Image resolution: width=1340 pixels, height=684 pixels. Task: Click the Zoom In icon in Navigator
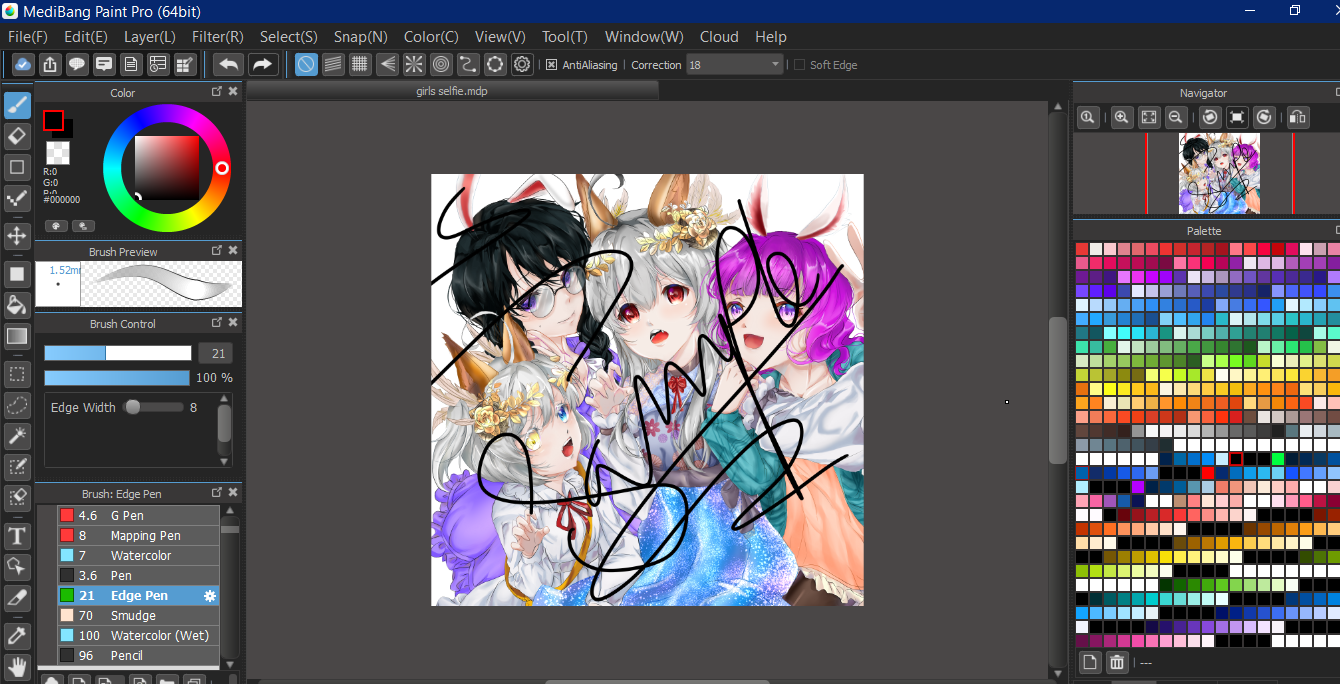click(1121, 117)
